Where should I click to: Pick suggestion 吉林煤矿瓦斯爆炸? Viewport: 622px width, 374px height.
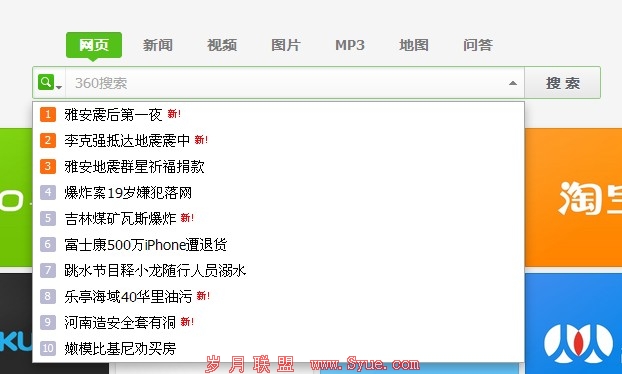click(x=120, y=219)
